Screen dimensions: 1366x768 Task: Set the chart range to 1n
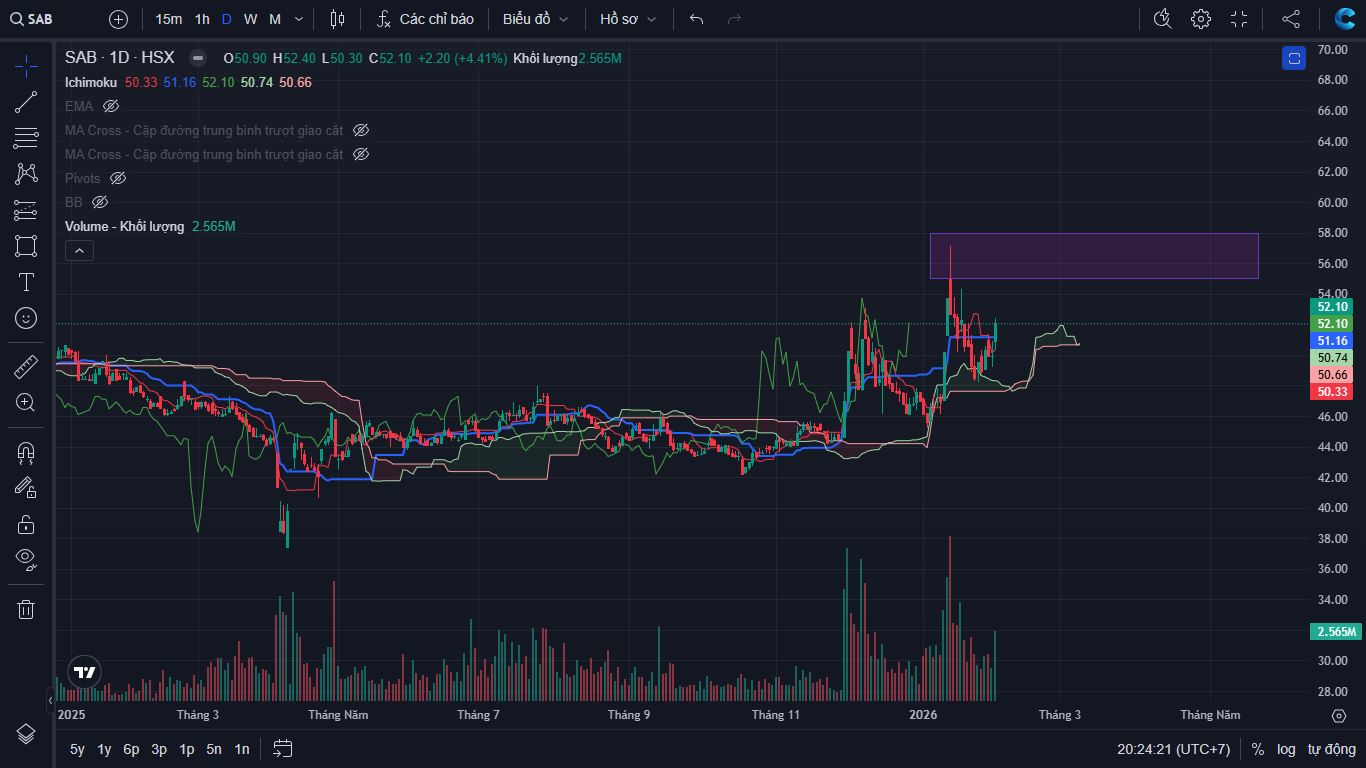[x=242, y=749]
